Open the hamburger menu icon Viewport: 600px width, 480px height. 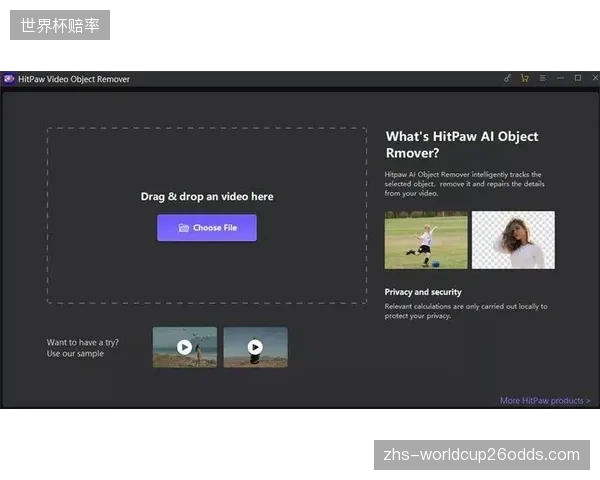coord(542,78)
